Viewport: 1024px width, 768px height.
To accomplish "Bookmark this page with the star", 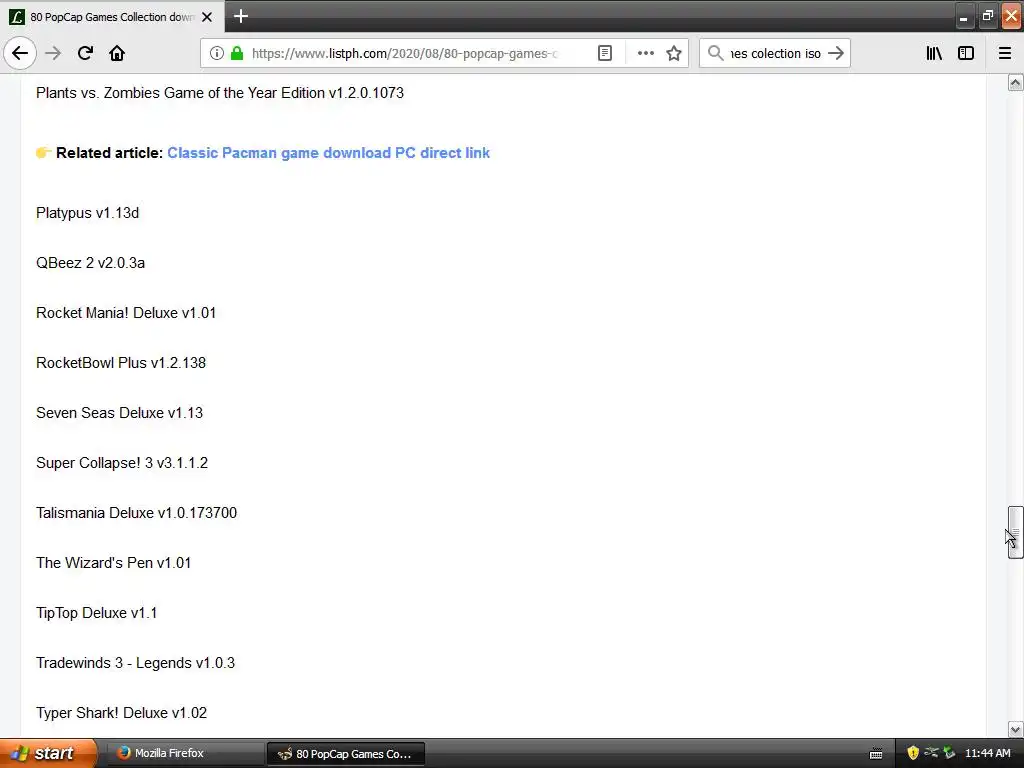I will coord(674,54).
